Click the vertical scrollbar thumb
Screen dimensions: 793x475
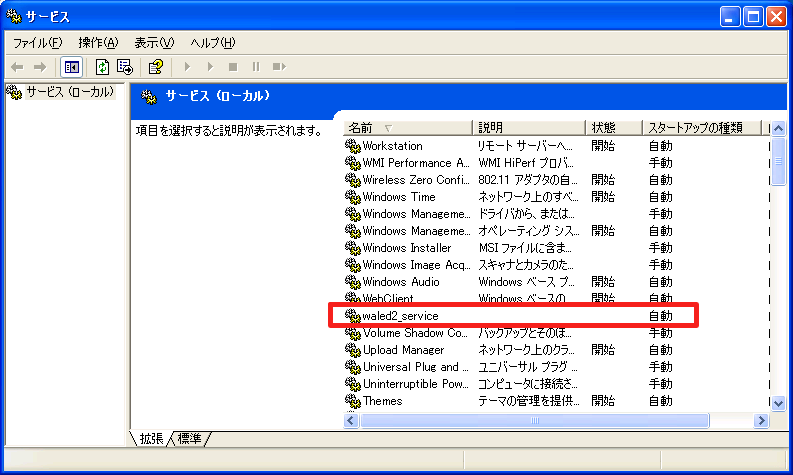(778, 161)
